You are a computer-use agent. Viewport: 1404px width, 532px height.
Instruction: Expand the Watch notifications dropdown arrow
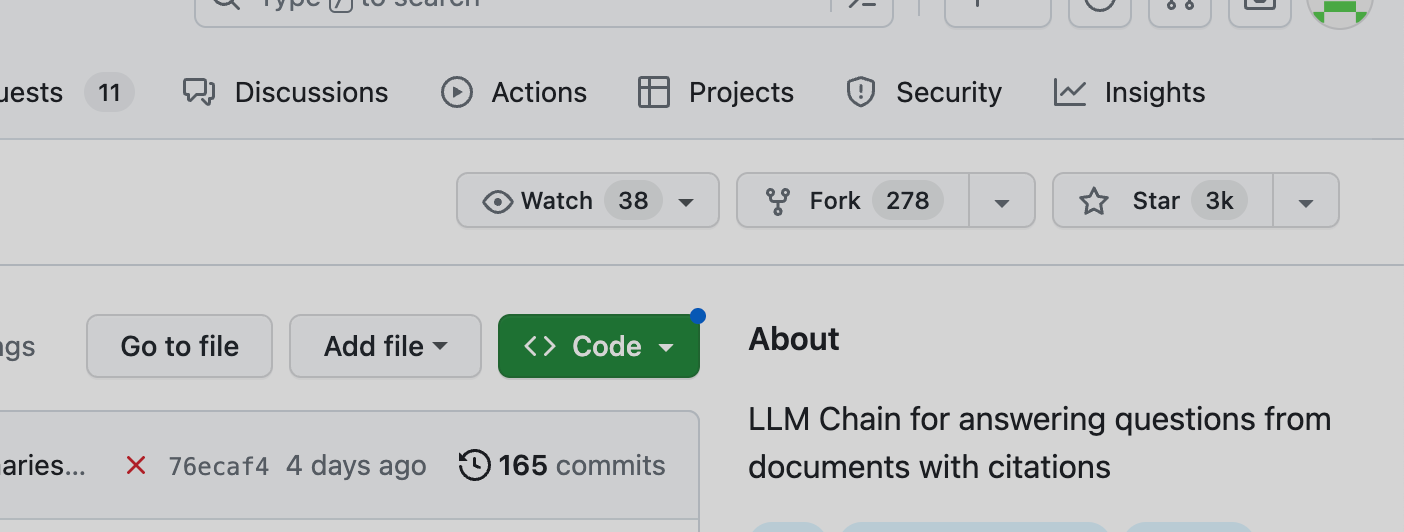(686, 201)
